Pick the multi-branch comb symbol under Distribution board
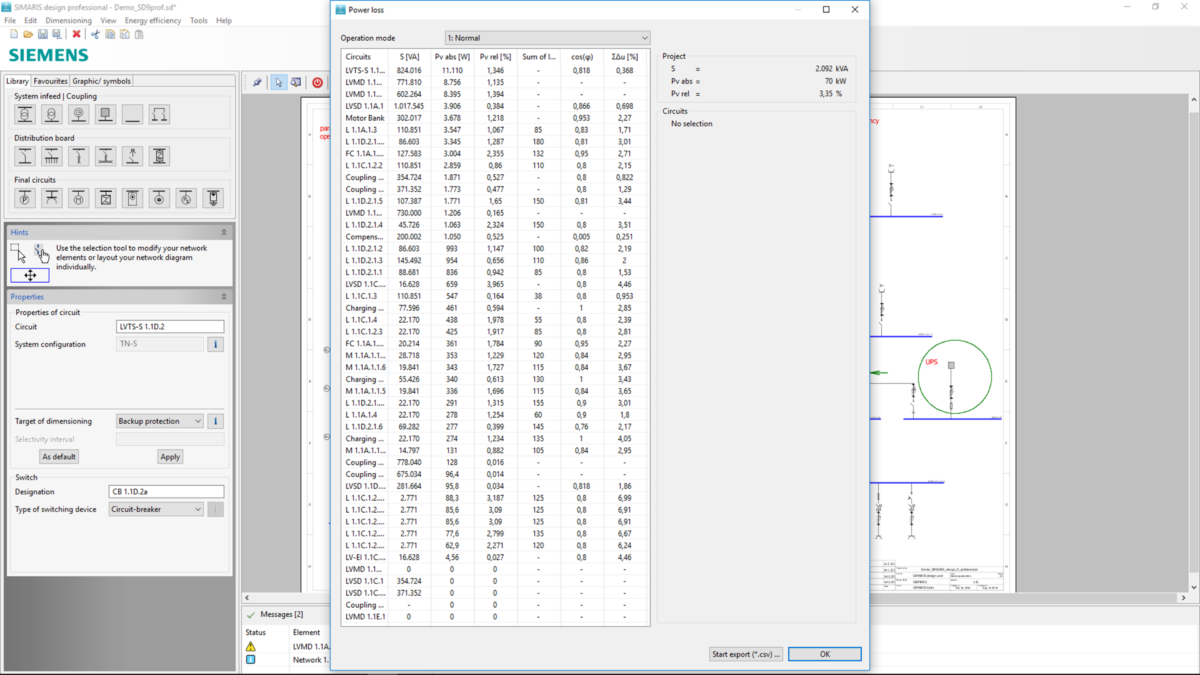Image resolution: width=1200 pixels, height=675 pixels. [x=52, y=156]
